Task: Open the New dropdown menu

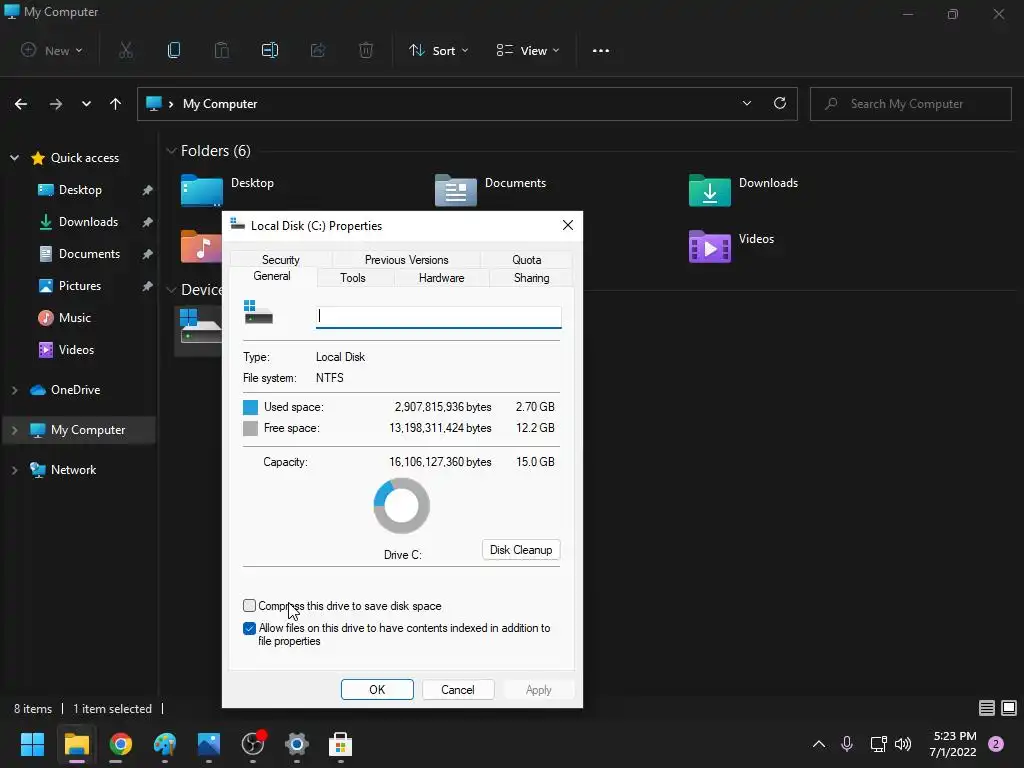Action: point(52,50)
